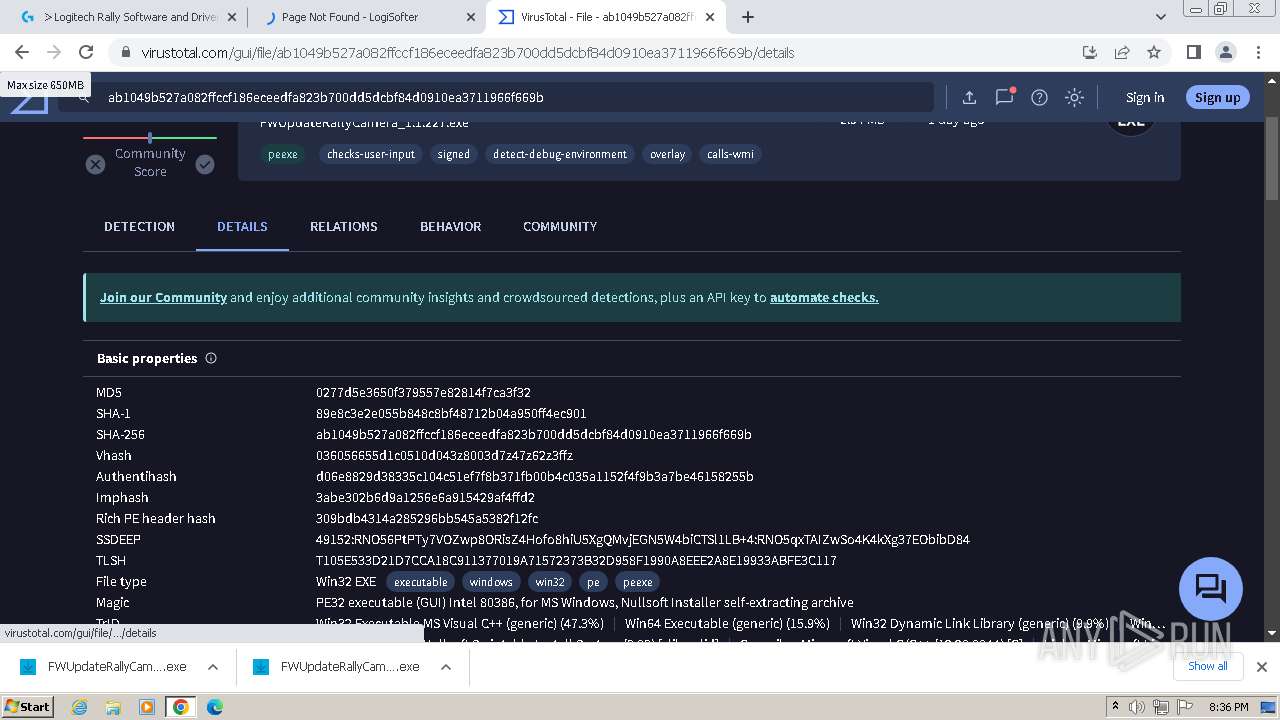Select the Imphash value
1280x720 pixels.
[425, 497]
